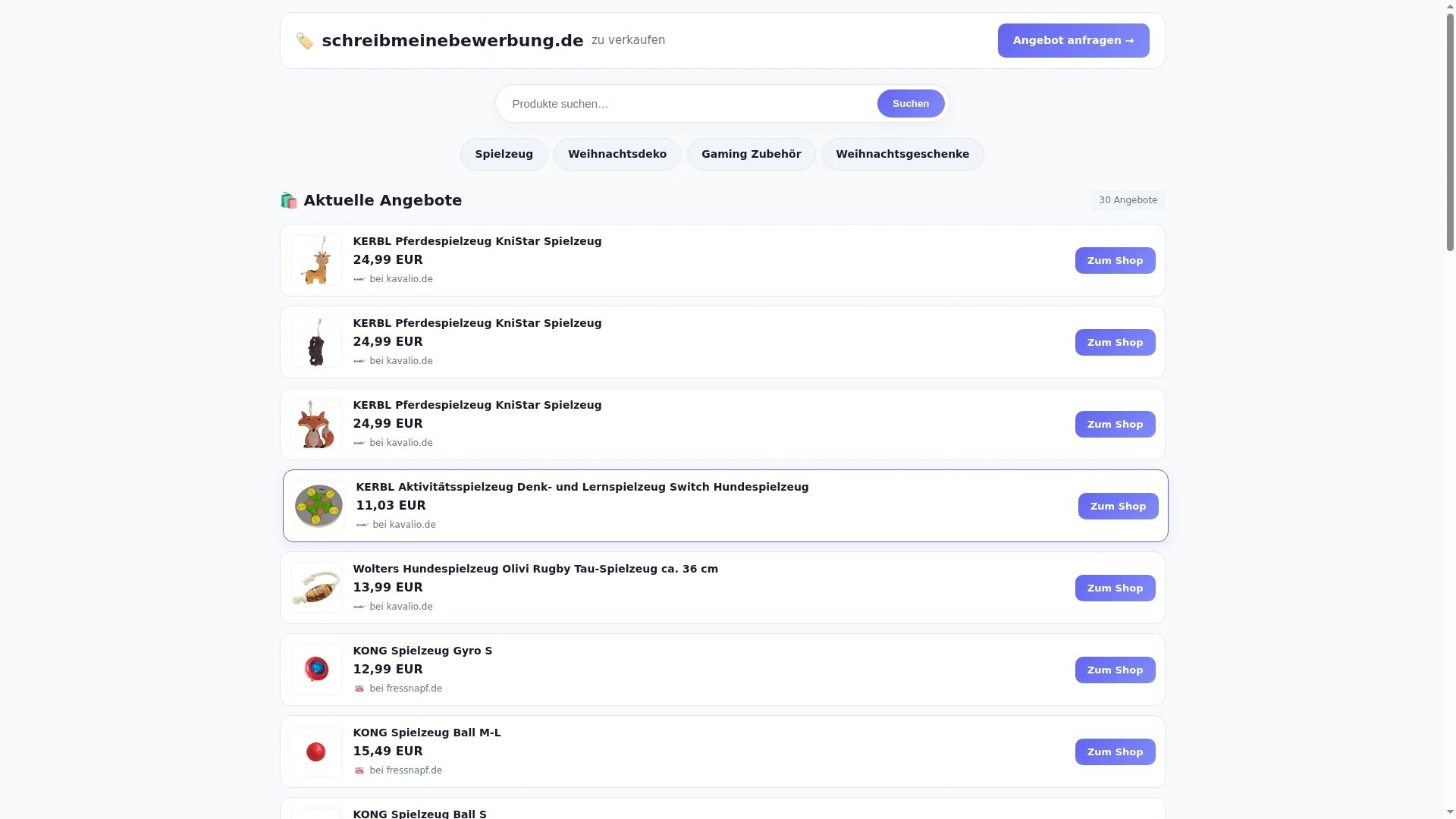Open the giraffe KniStar toy thumbnail
This screenshot has width=1456, height=819.
(316, 260)
